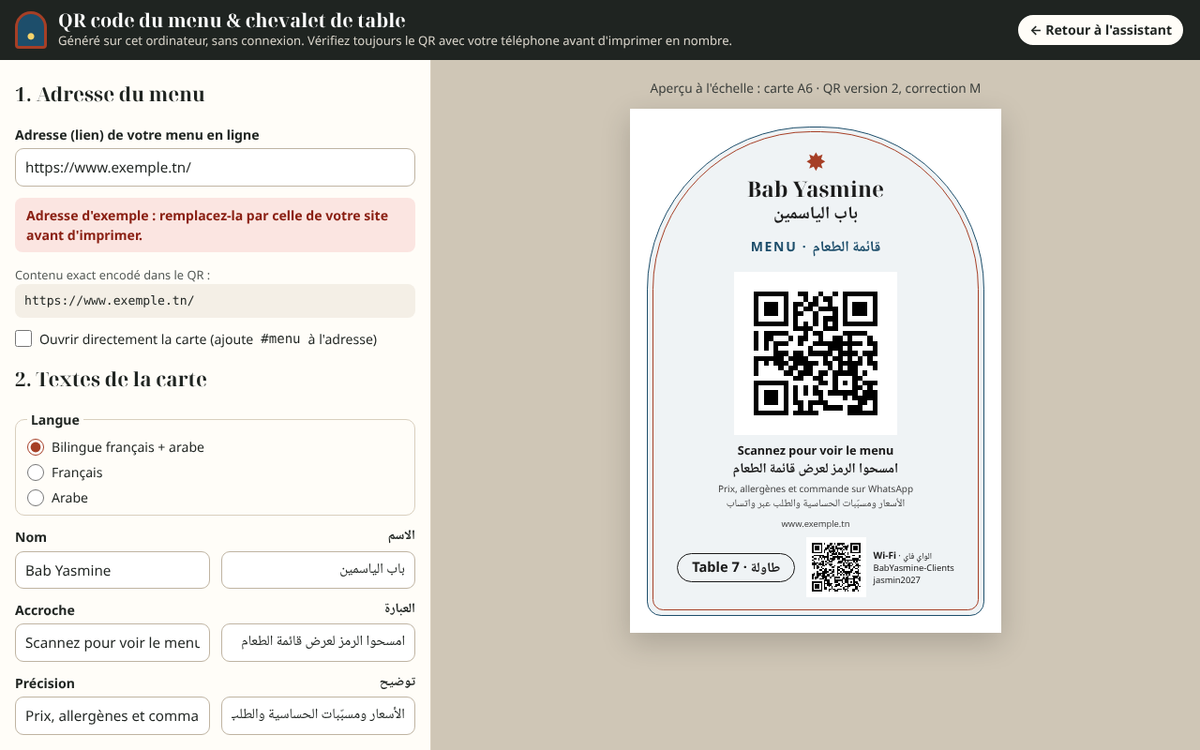Viewport: 1200px width, 750px height.
Task: Enable the Ouvrir directement la carte checkbox
Action: [24, 339]
